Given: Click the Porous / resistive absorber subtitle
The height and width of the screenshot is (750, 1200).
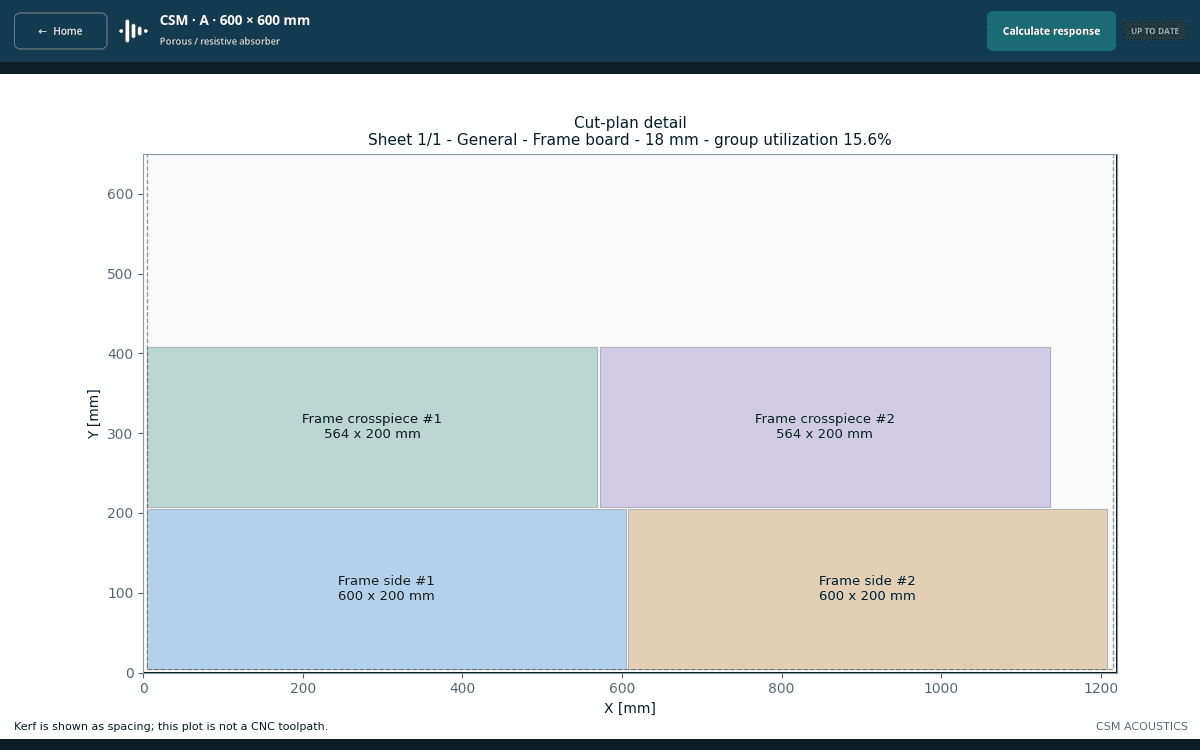Looking at the screenshot, I should pos(220,42).
